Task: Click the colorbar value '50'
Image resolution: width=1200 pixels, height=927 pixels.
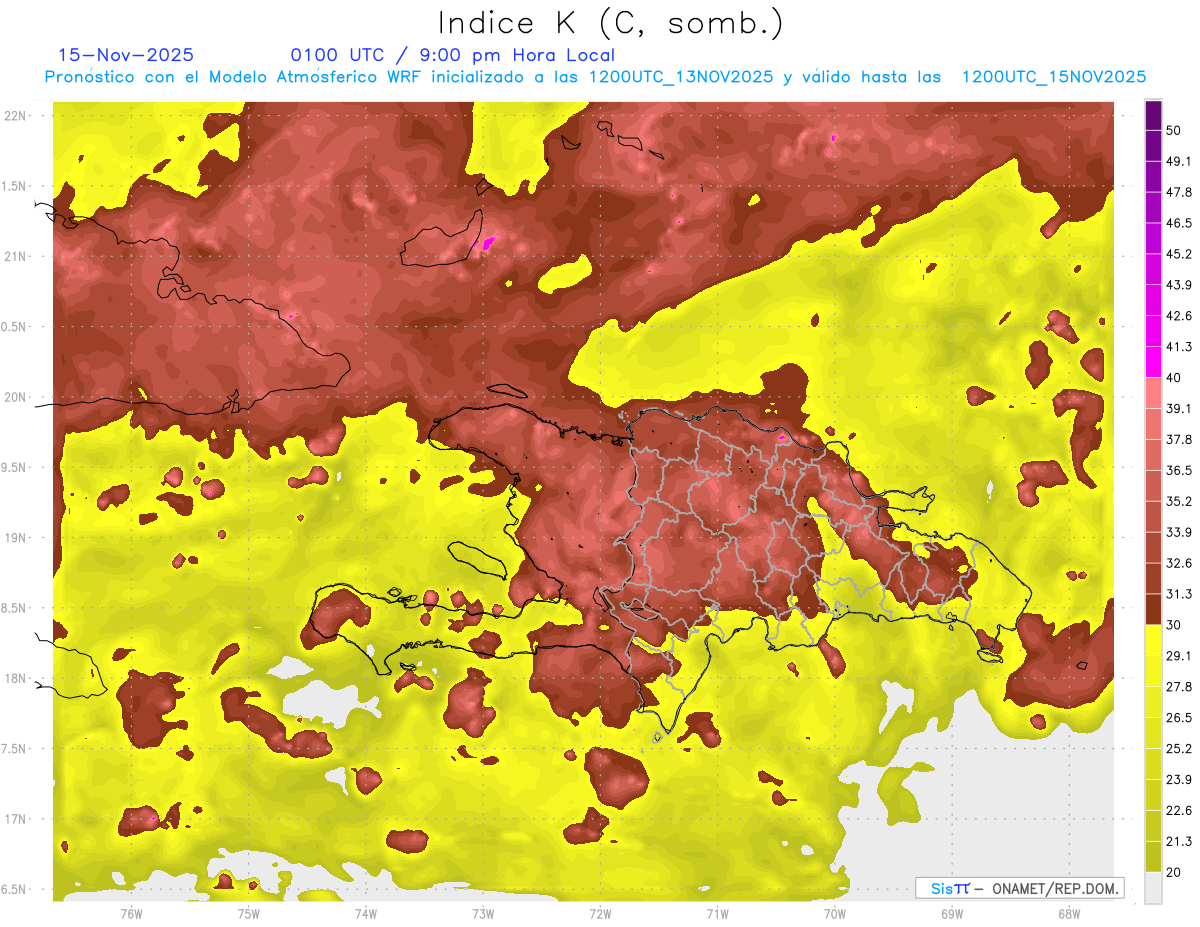Action: pos(1174,130)
